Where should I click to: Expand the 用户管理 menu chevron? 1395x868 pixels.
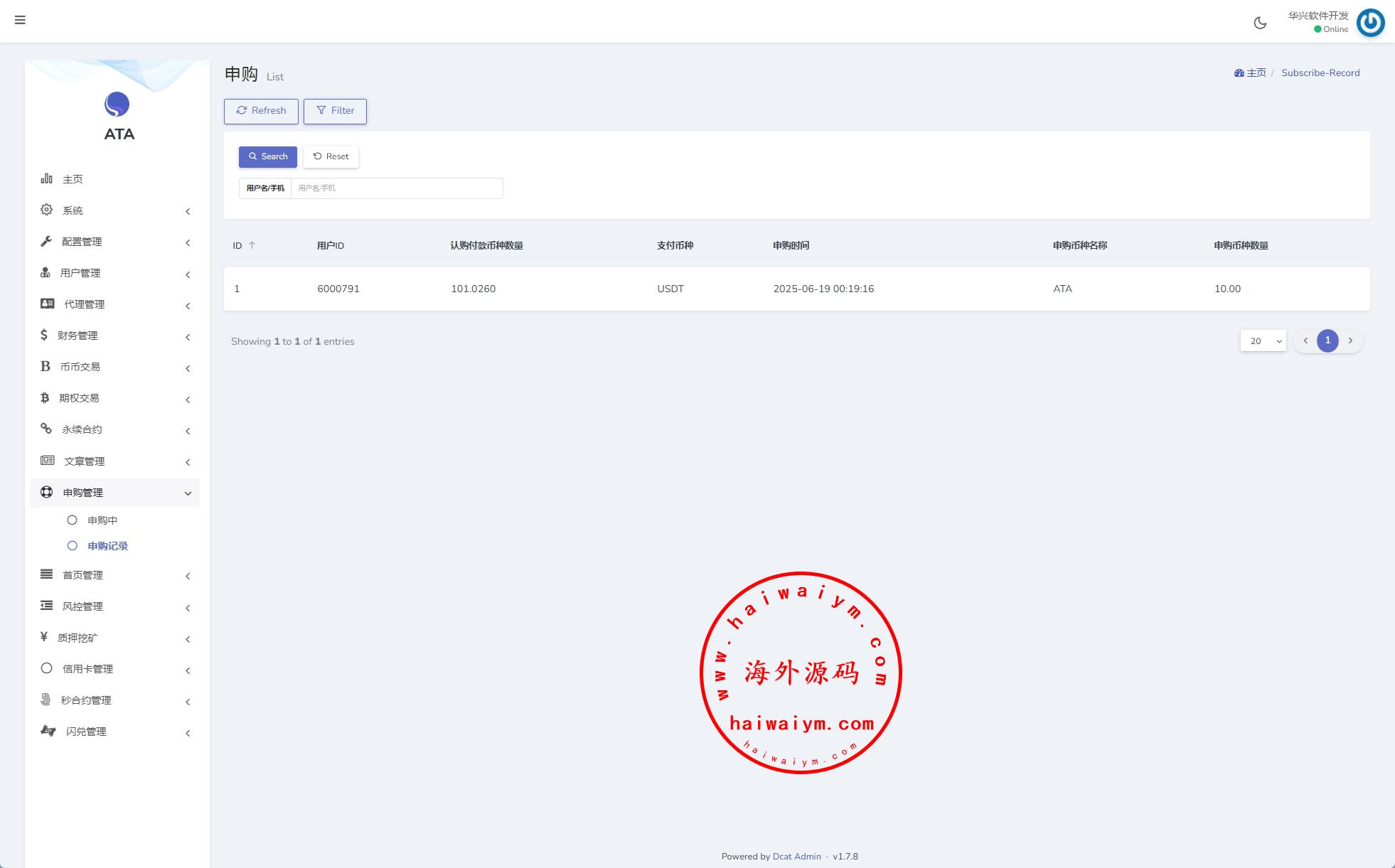tap(188, 274)
